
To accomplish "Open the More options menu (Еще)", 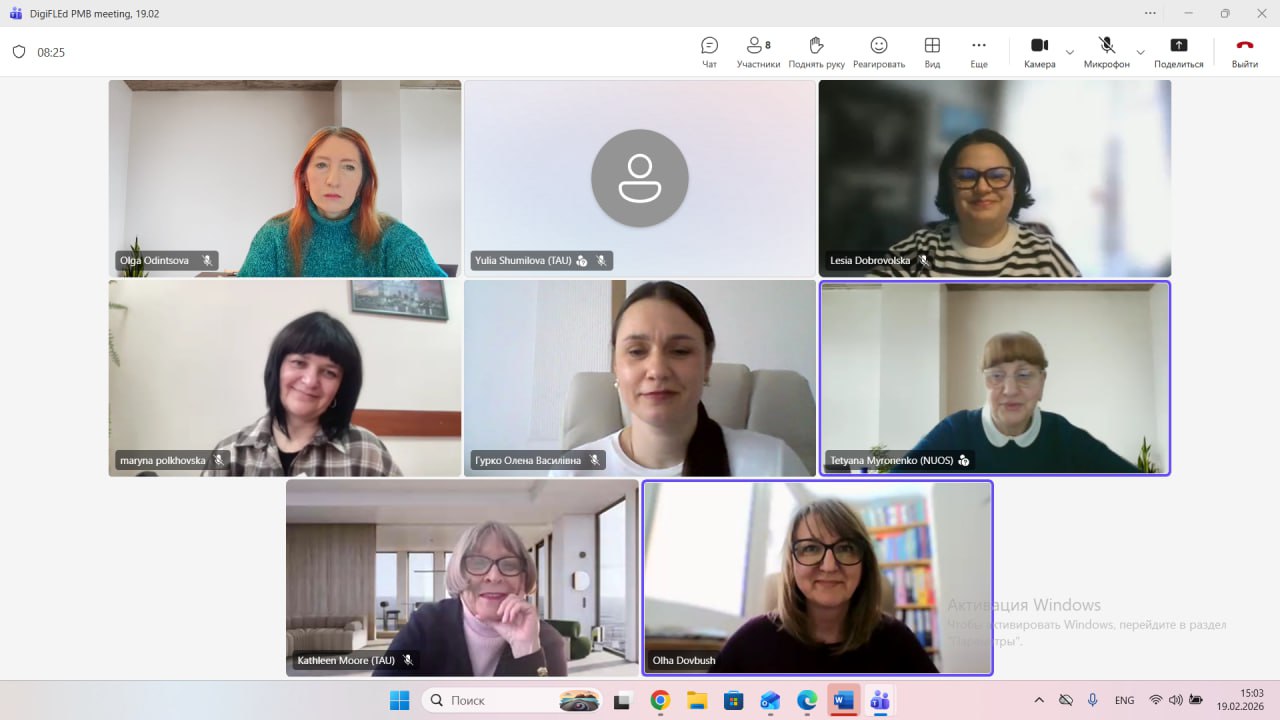I will 979,52.
